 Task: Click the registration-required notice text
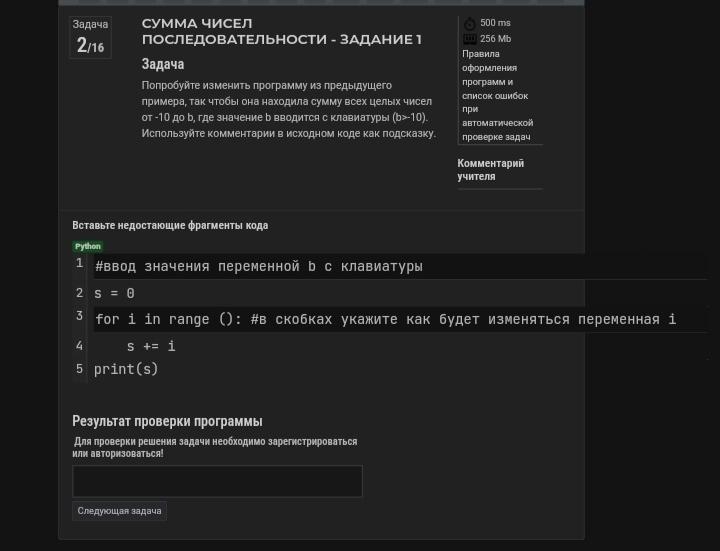[x=214, y=447]
